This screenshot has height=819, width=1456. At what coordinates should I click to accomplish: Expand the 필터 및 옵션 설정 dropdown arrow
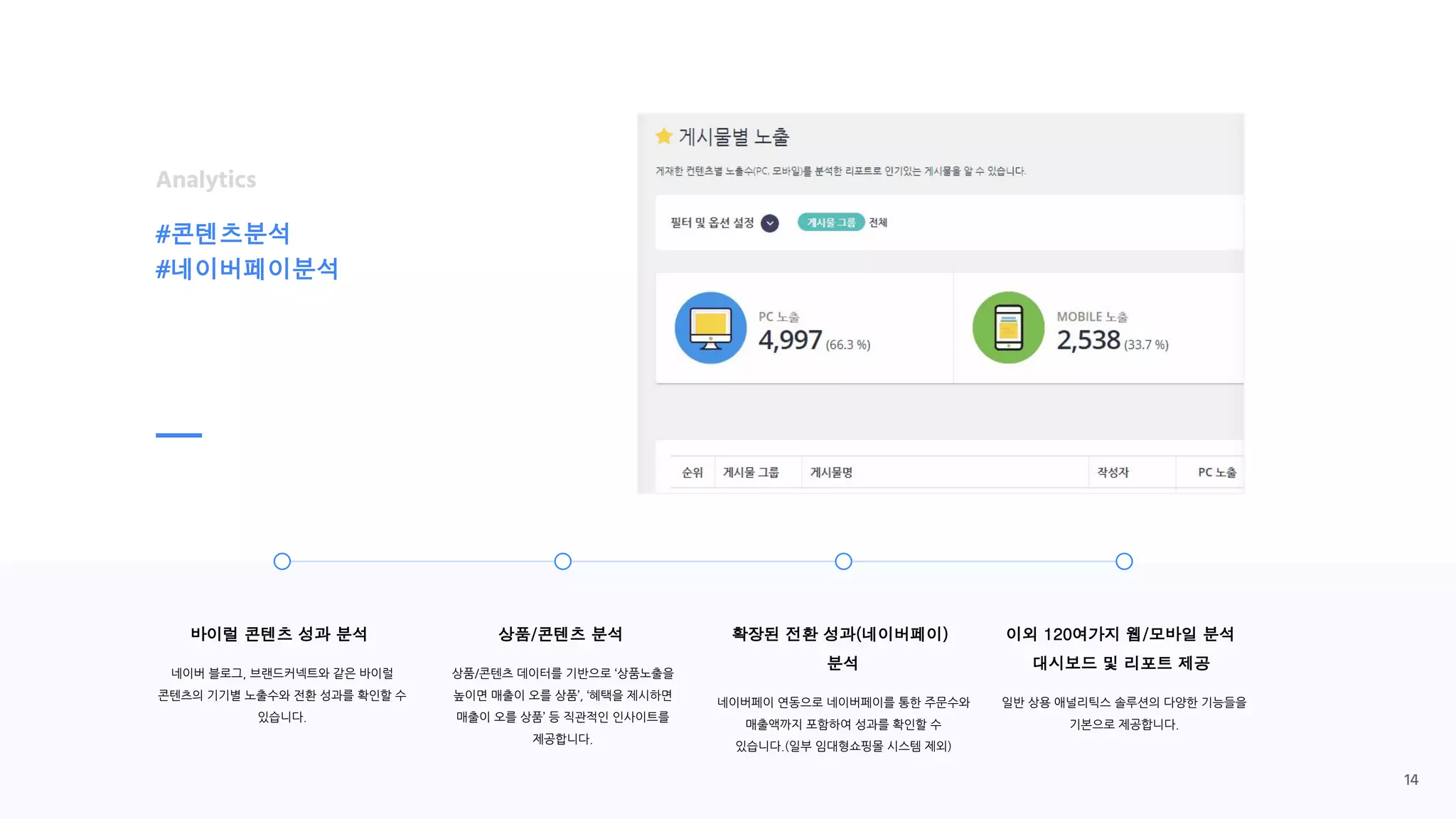[x=769, y=223]
